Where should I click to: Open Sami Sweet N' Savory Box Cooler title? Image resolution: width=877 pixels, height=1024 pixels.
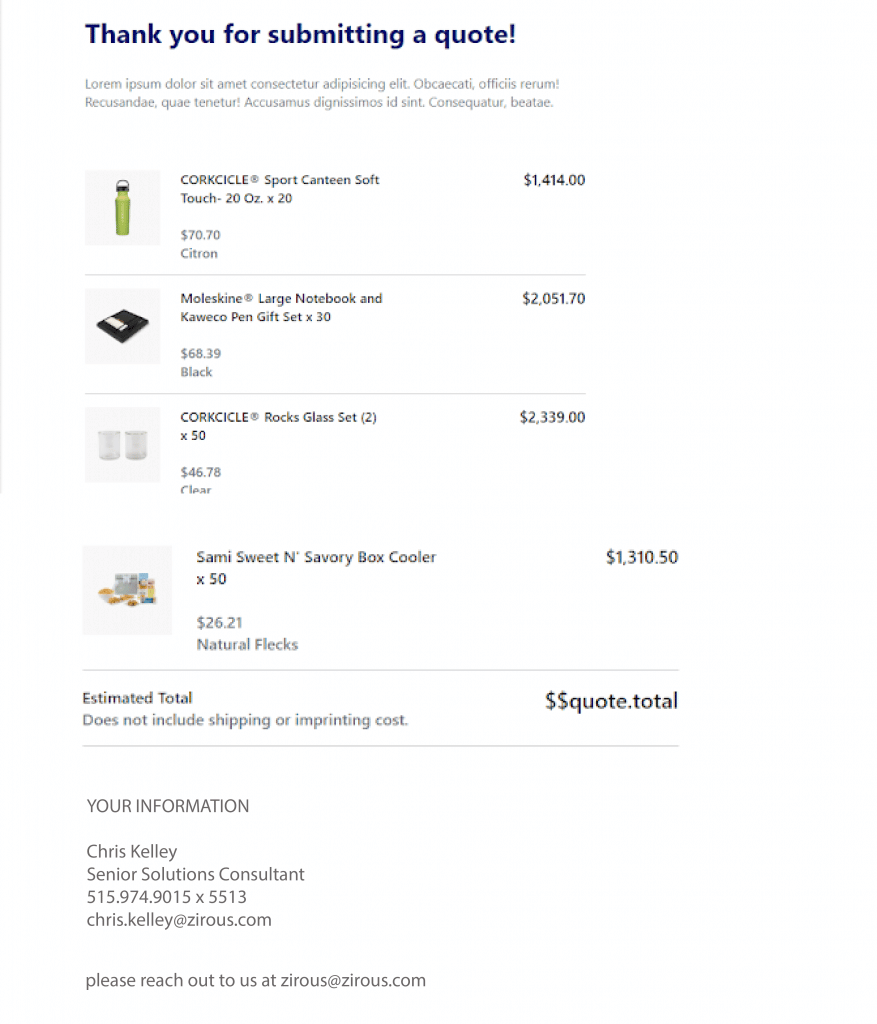coord(316,568)
